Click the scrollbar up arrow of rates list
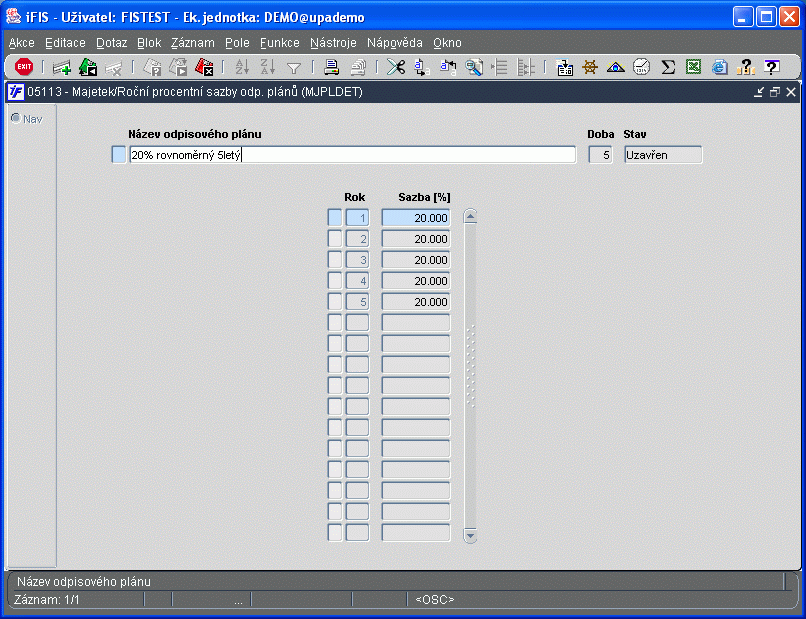This screenshot has width=806, height=619. point(470,216)
